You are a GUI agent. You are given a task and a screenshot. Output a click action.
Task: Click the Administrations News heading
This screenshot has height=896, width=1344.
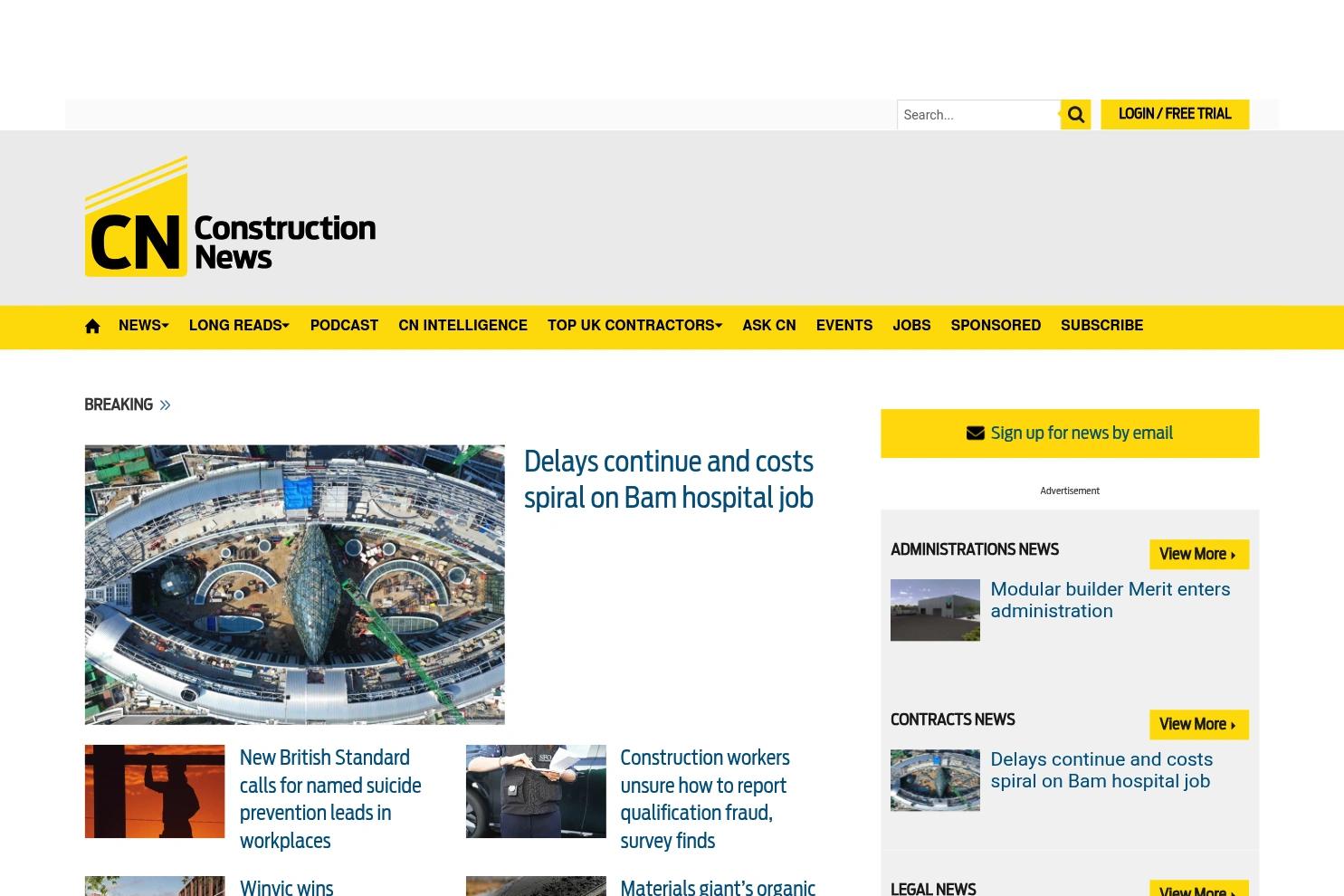975,550
